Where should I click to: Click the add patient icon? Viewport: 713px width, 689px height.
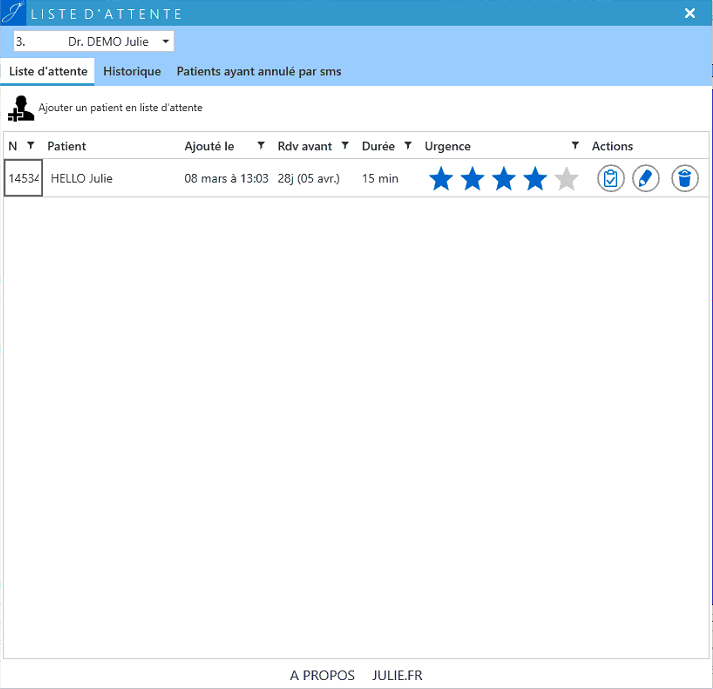coord(20,108)
